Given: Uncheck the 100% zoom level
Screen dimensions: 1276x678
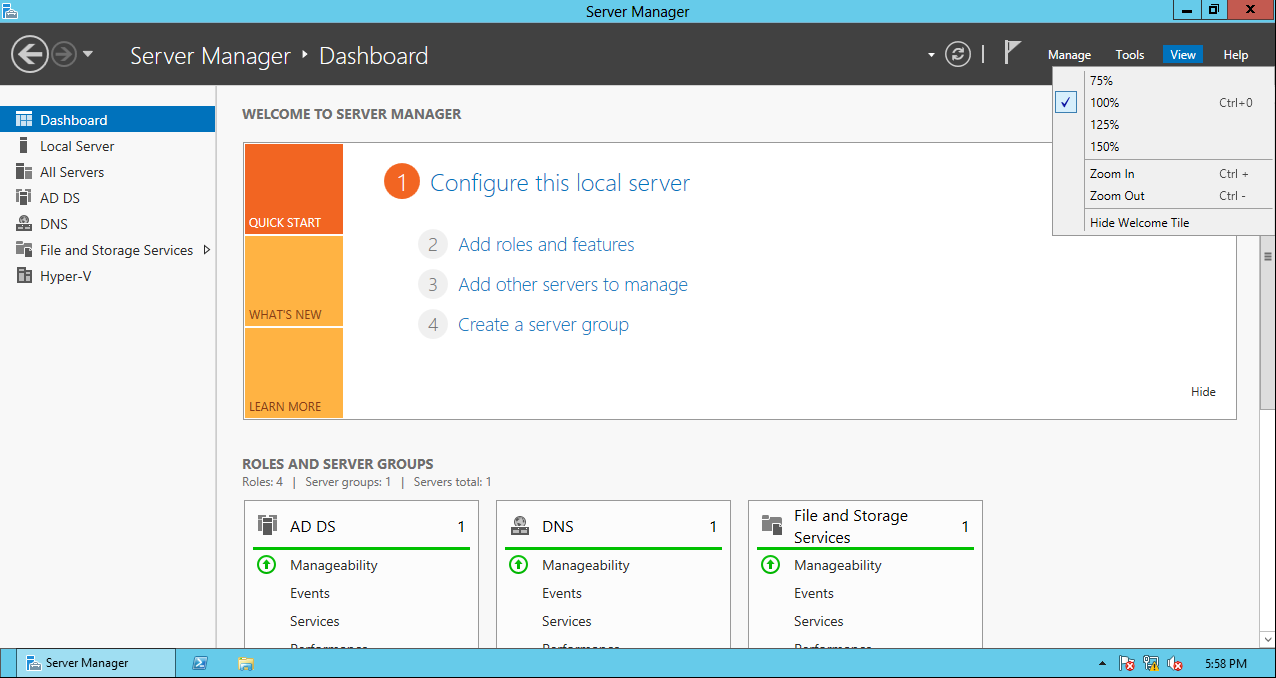Looking at the screenshot, I should click(1065, 101).
